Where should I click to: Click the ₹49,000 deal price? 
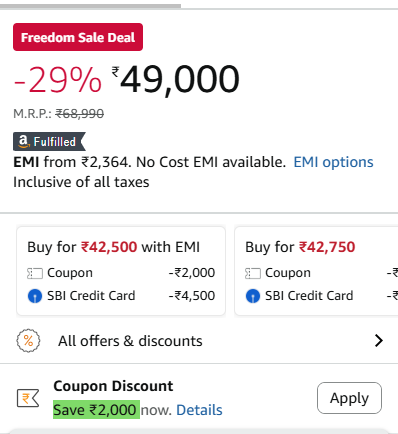[176, 79]
